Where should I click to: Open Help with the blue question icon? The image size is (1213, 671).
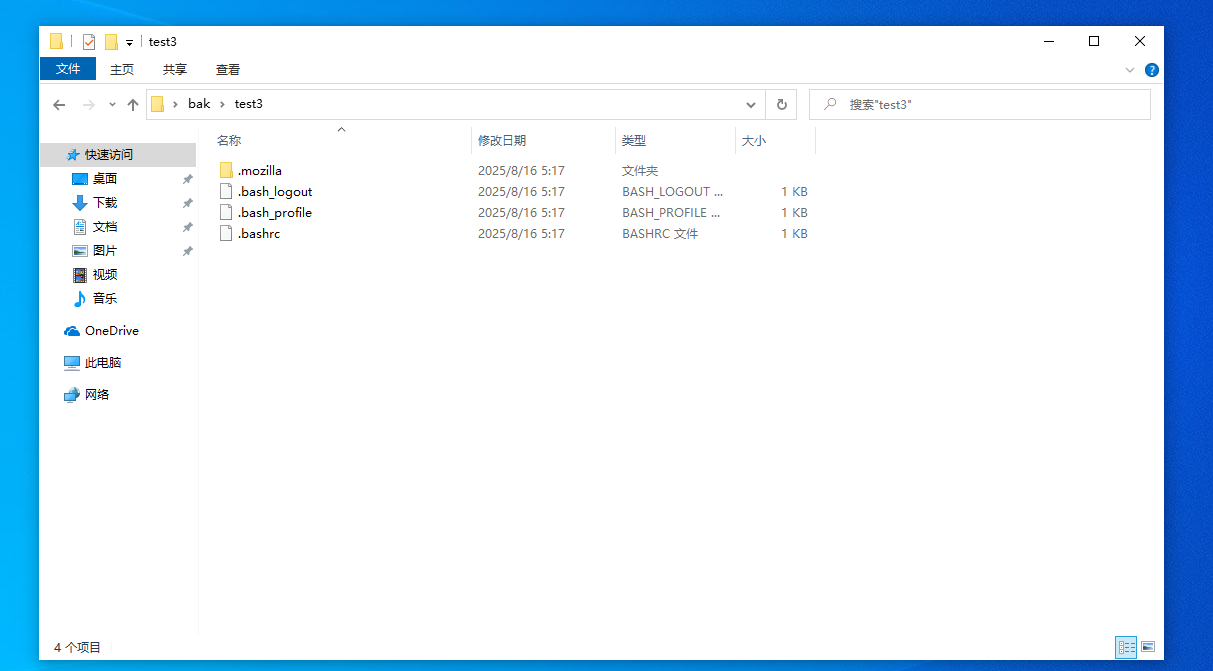pyautogui.click(x=1151, y=70)
